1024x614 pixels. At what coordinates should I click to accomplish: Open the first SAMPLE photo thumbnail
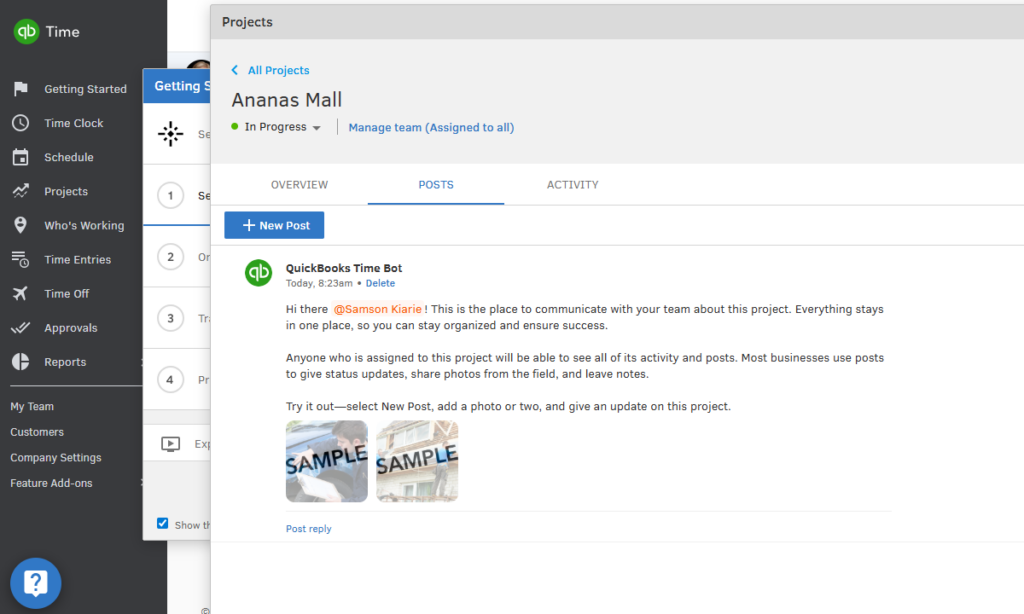click(x=327, y=461)
